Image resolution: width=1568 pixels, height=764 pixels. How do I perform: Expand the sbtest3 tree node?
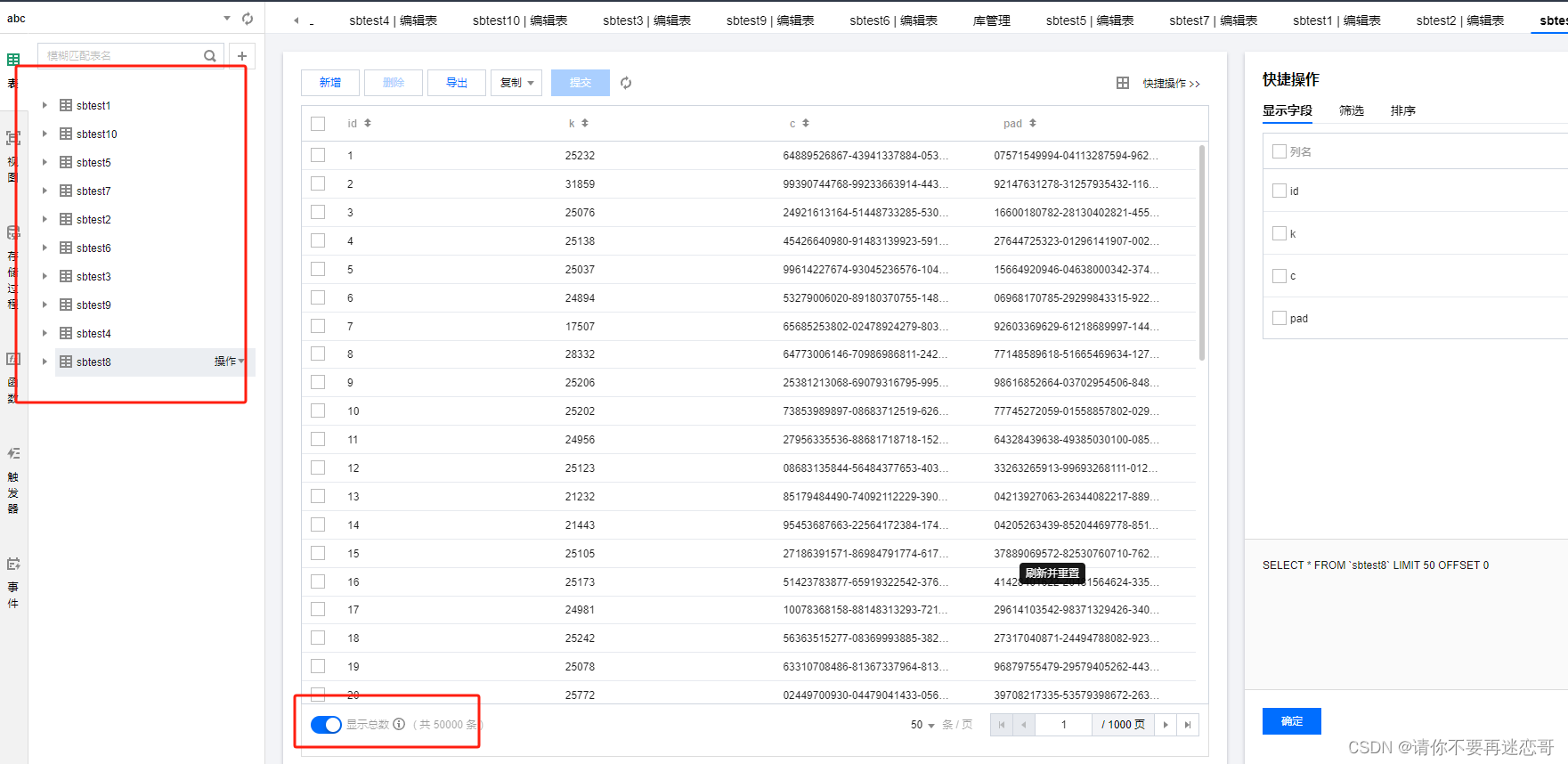point(45,276)
